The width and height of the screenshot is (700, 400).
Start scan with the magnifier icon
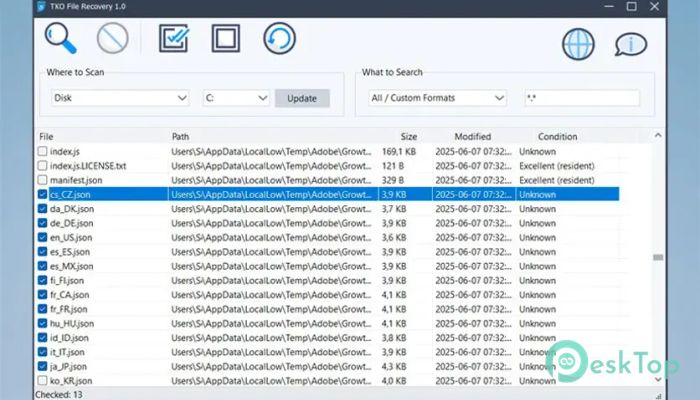point(60,38)
